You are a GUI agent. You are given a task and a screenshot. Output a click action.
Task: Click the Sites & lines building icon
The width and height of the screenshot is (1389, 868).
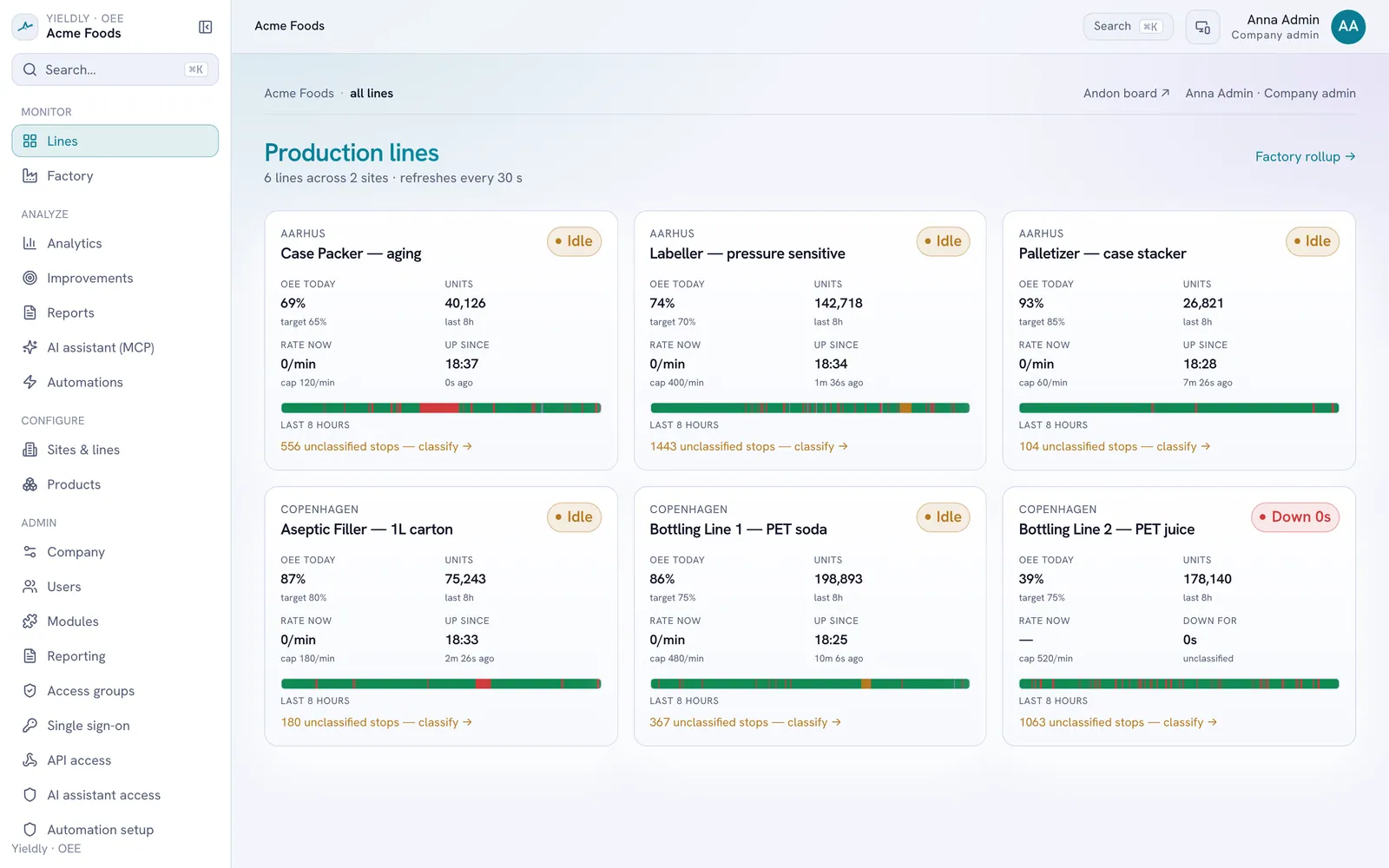point(30,450)
